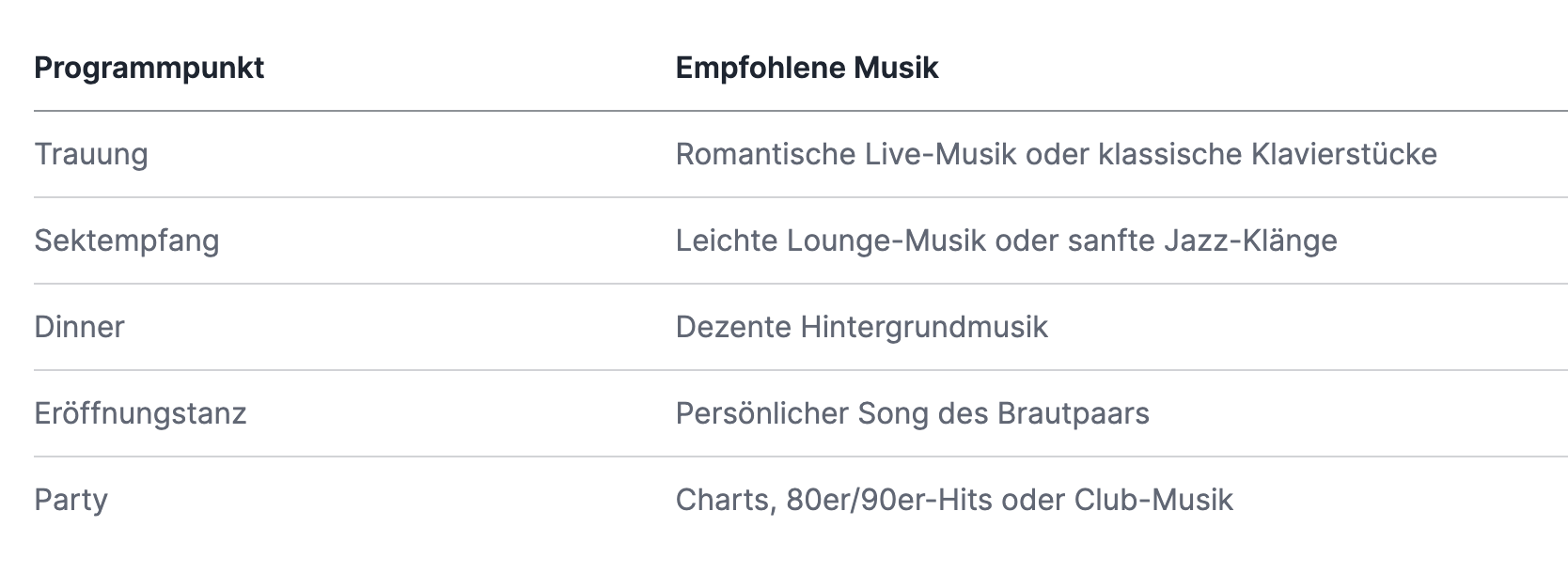
Task: Click the Dezente Hintergrundmusik text
Action: 861,327
